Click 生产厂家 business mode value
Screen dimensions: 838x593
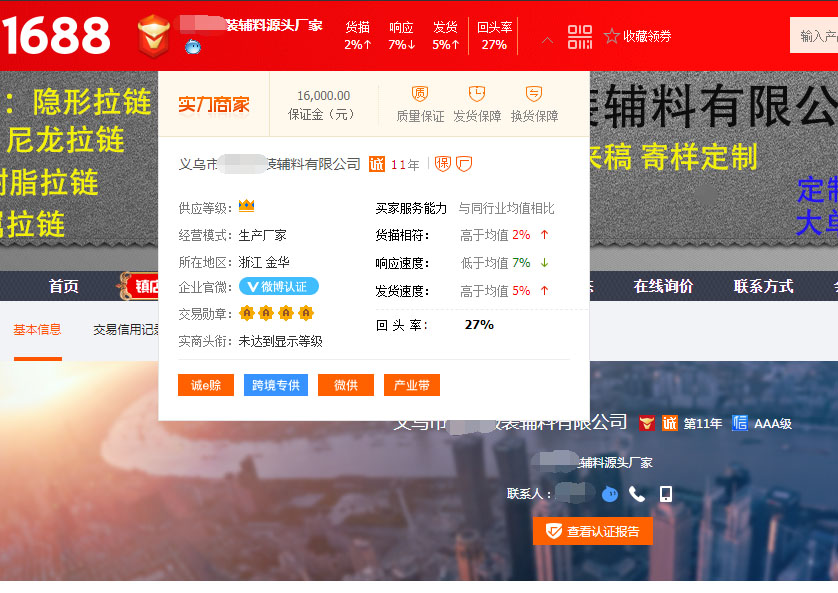262,235
